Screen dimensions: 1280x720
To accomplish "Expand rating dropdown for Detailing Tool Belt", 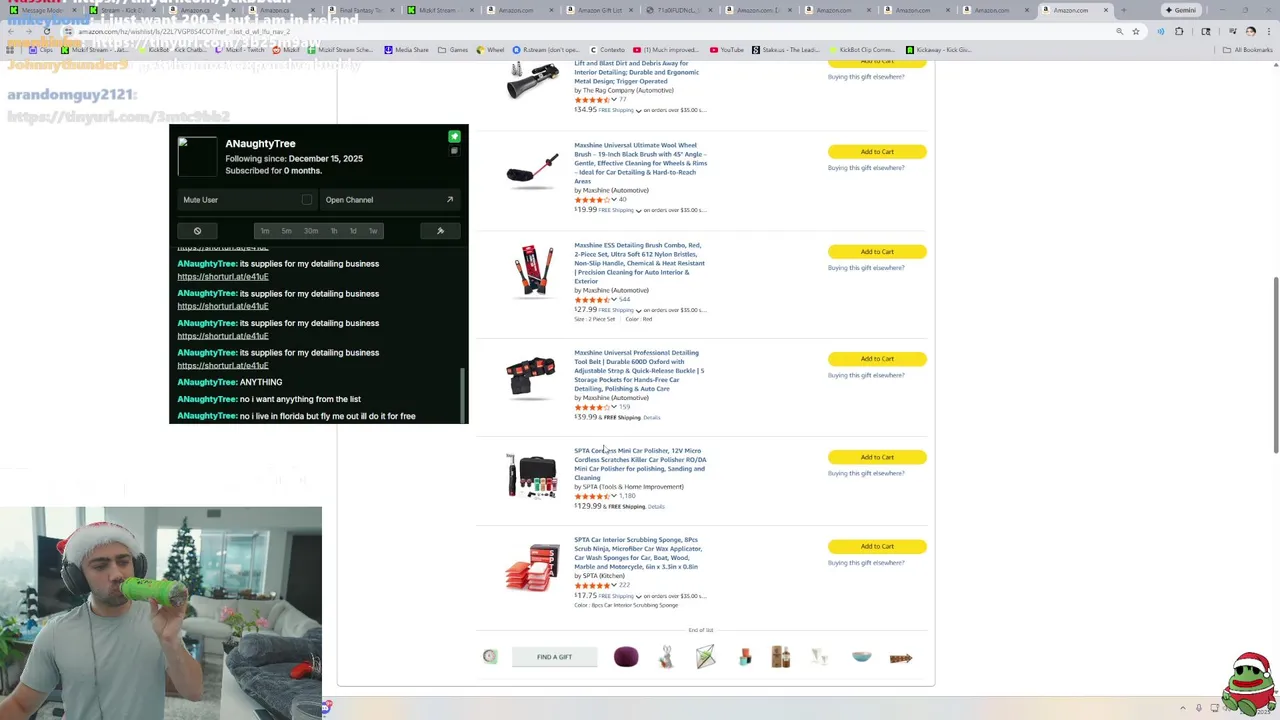I will click(614, 407).
